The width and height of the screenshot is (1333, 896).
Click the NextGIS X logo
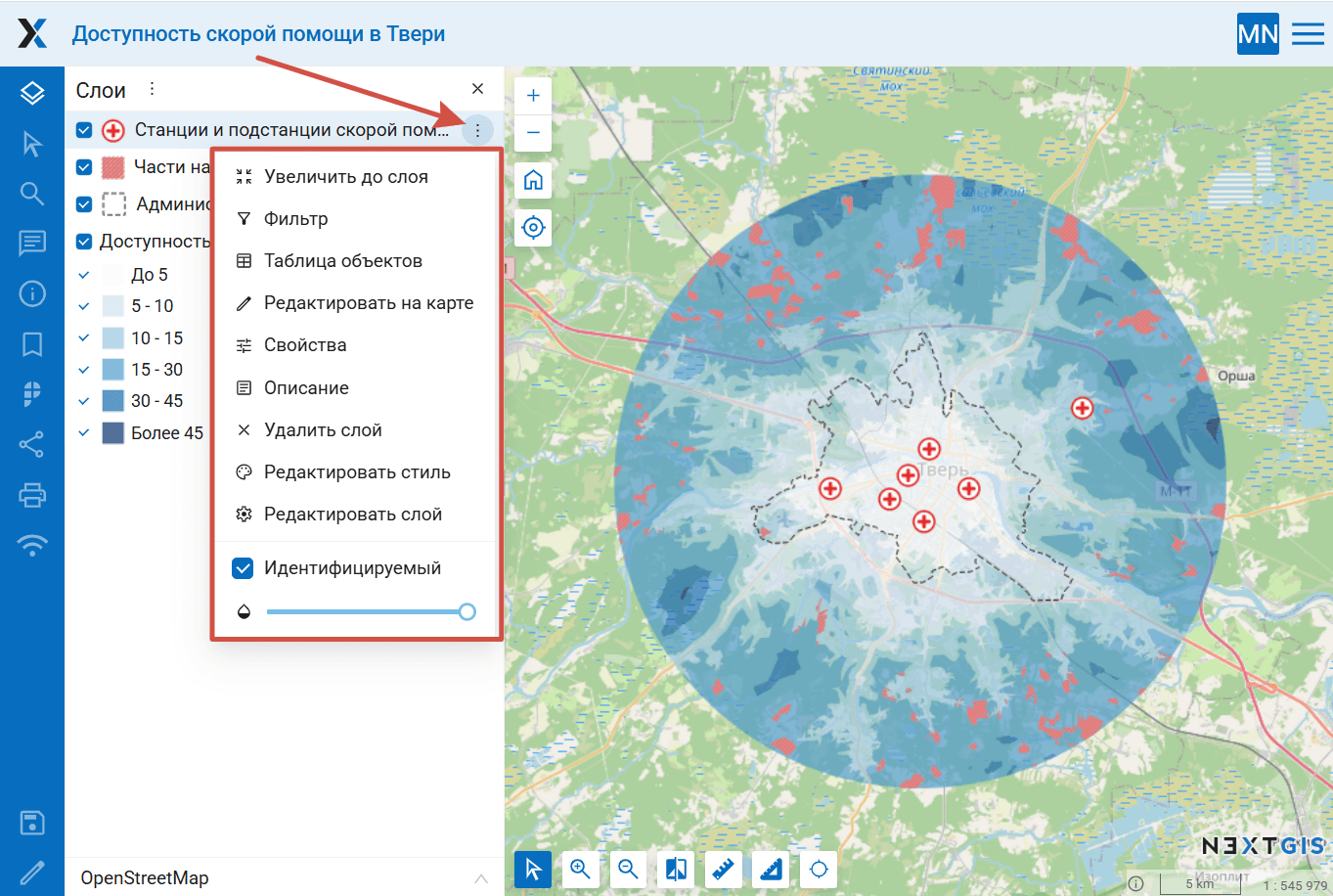pyautogui.click(x=32, y=33)
